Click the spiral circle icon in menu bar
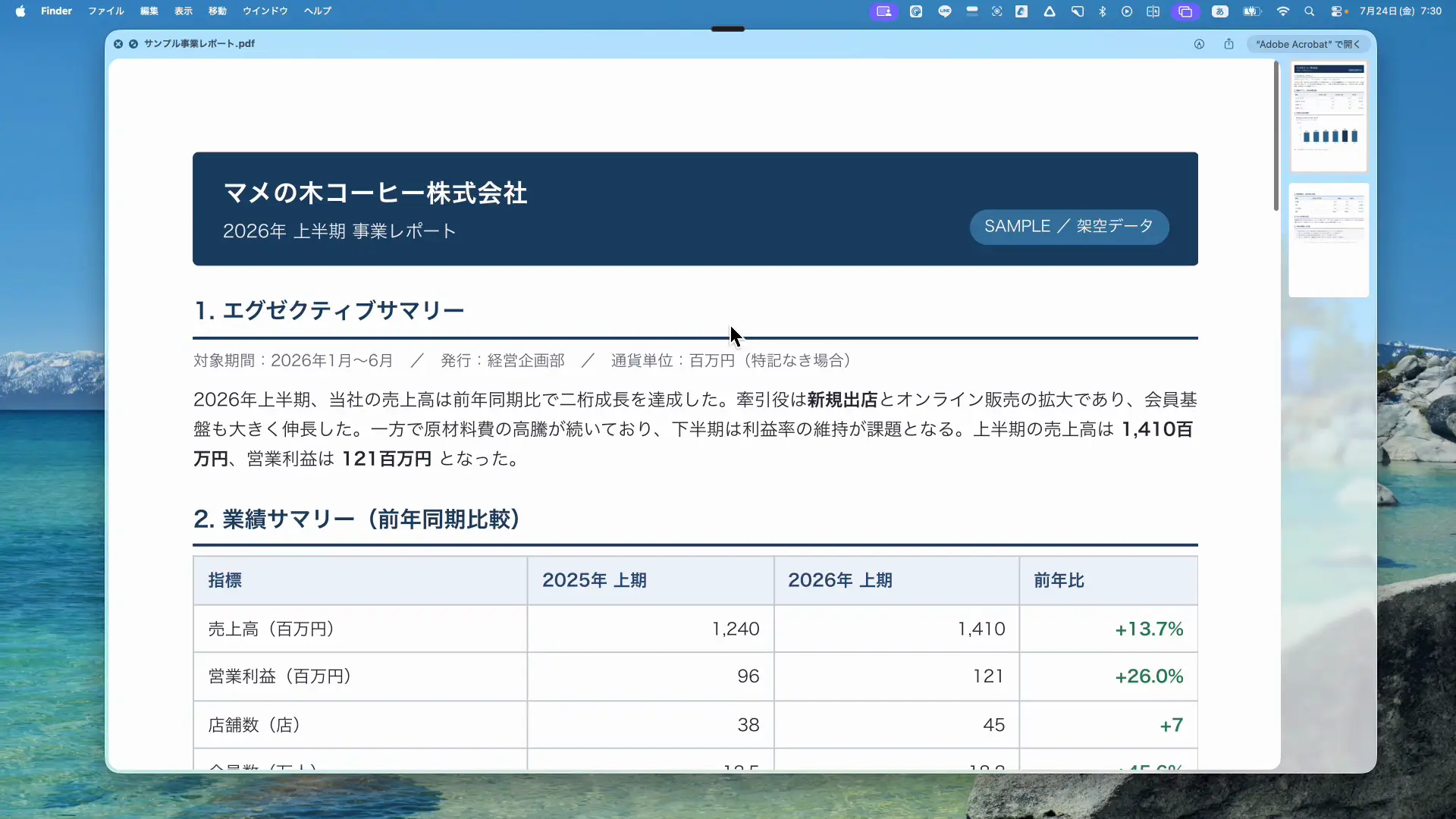The image size is (1456, 819). (x=916, y=11)
